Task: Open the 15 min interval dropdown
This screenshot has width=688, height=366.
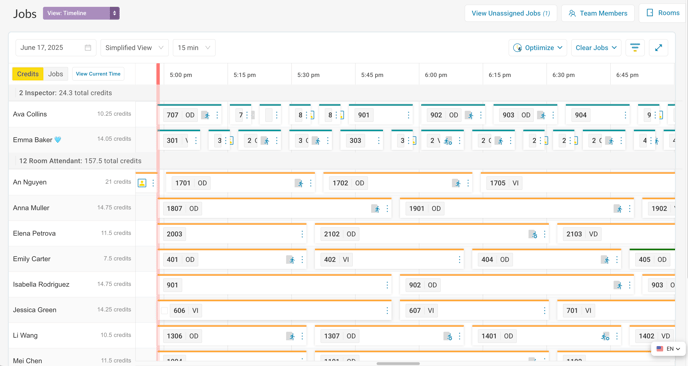Action: pos(194,48)
